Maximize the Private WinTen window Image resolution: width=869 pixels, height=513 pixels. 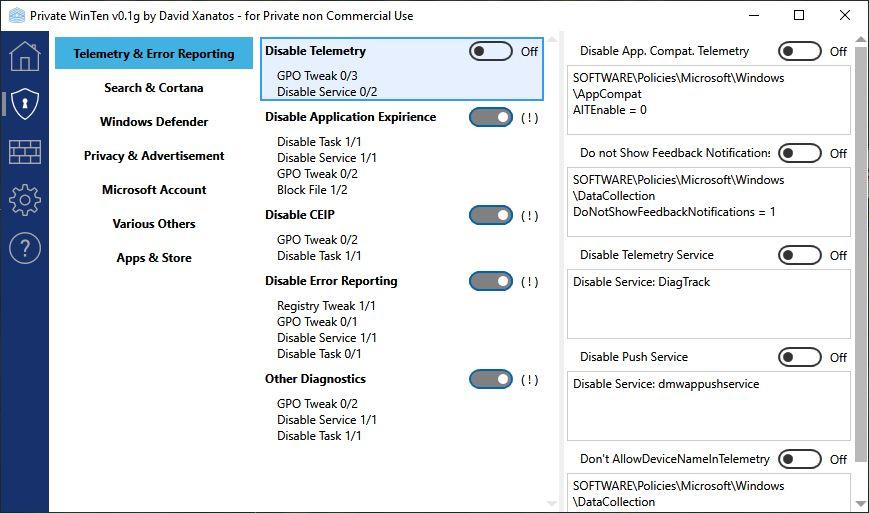coord(799,16)
